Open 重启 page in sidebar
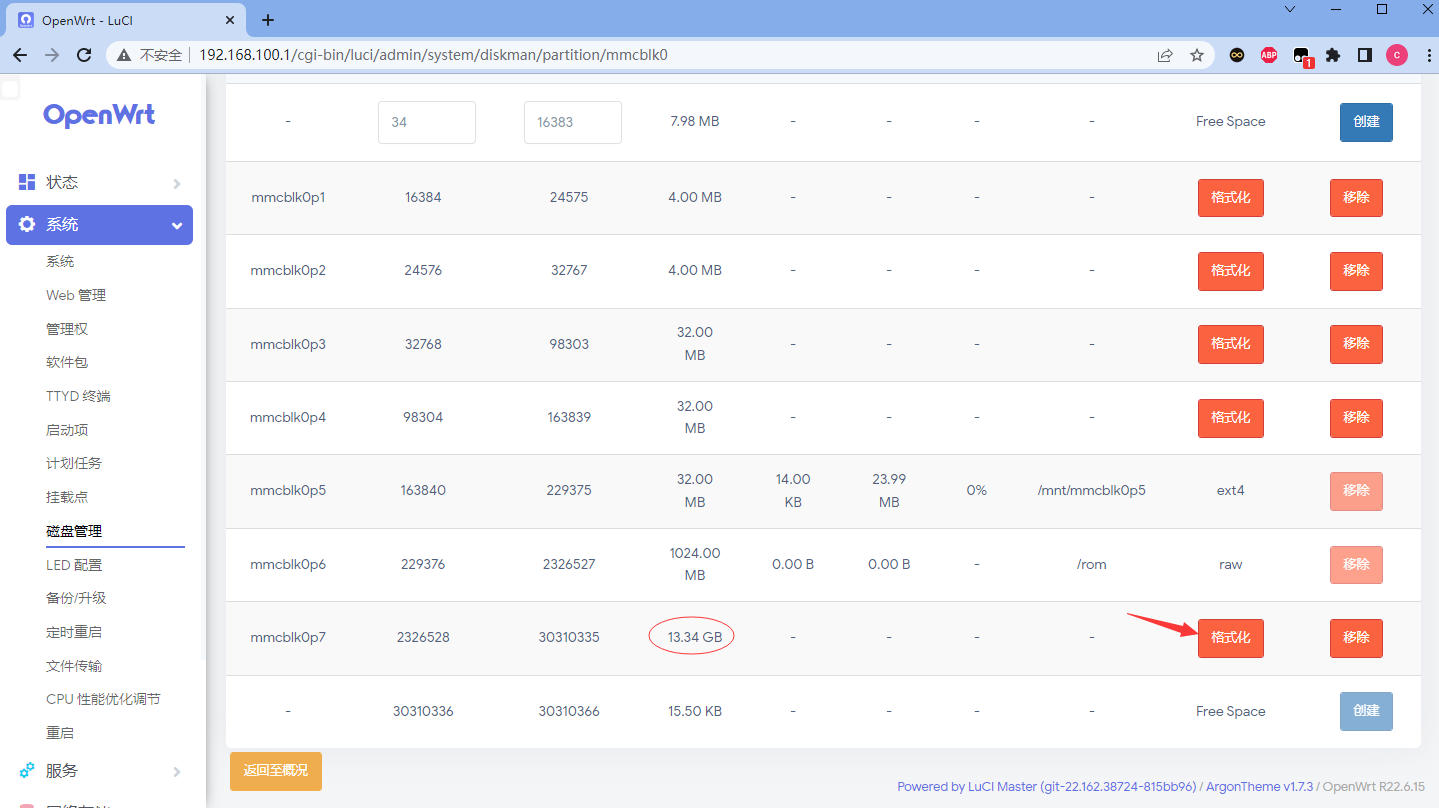Image resolution: width=1439 pixels, height=808 pixels. [60, 733]
